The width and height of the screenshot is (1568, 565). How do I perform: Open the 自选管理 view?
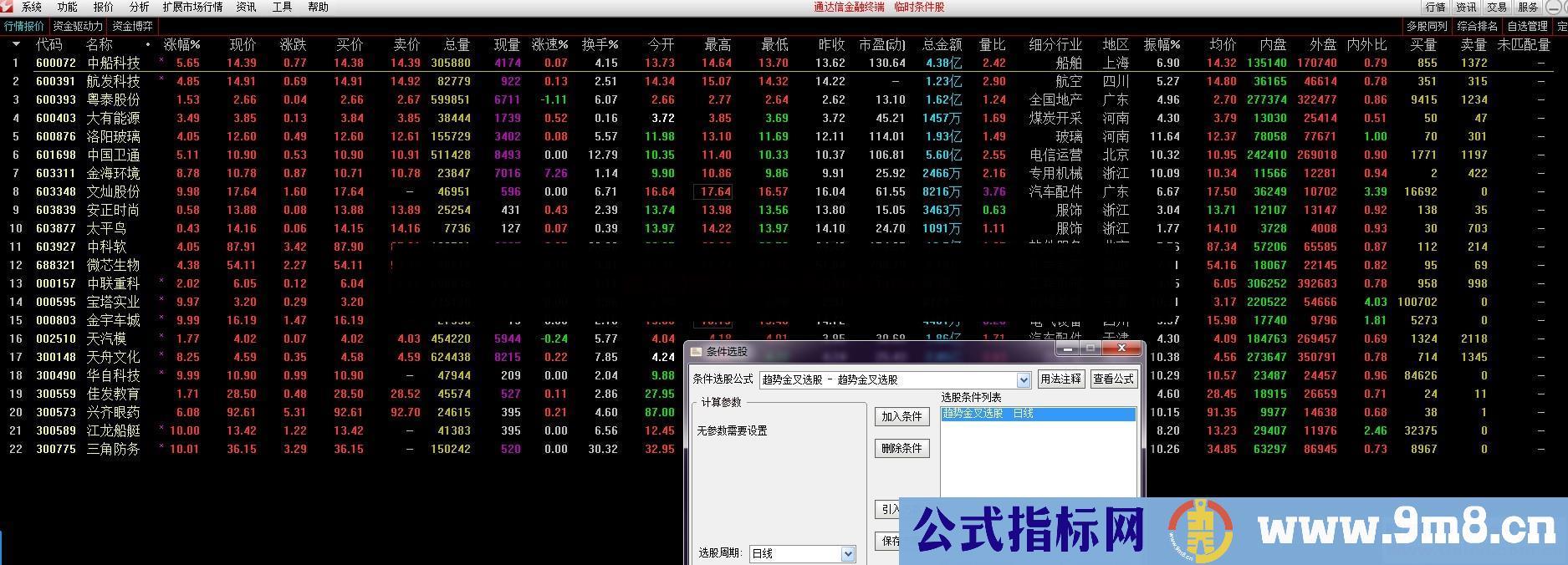[1528, 26]
